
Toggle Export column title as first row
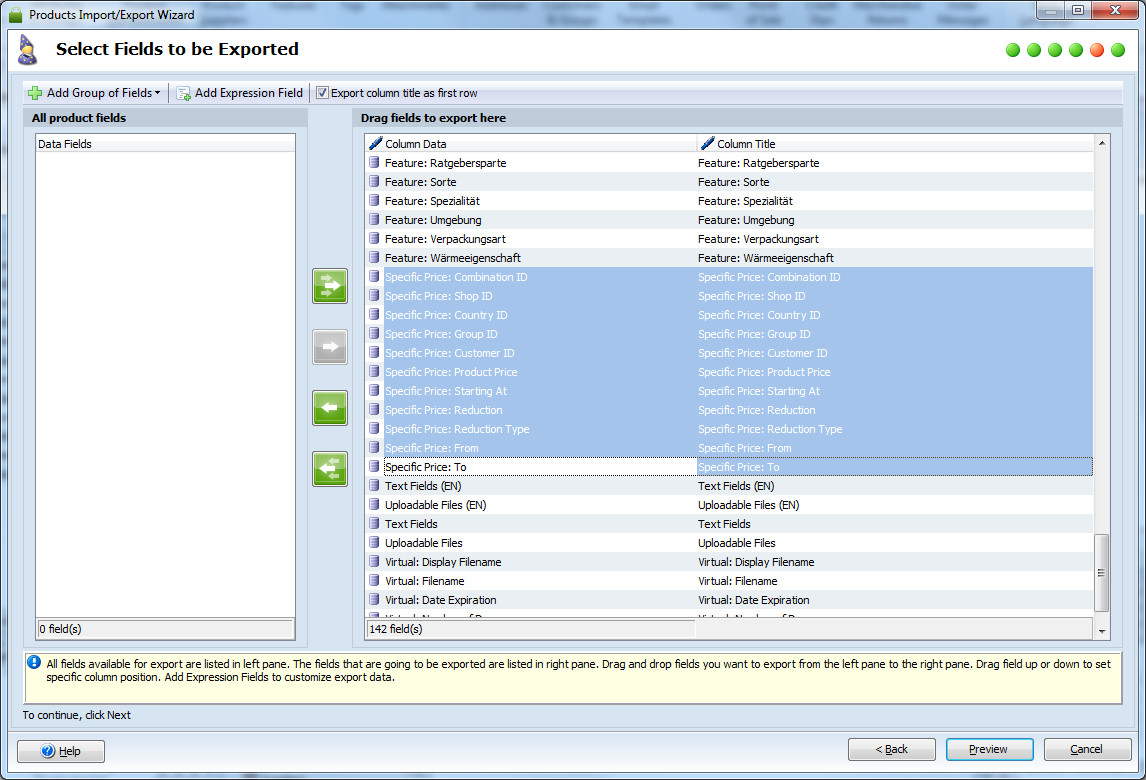click(322, 93)
